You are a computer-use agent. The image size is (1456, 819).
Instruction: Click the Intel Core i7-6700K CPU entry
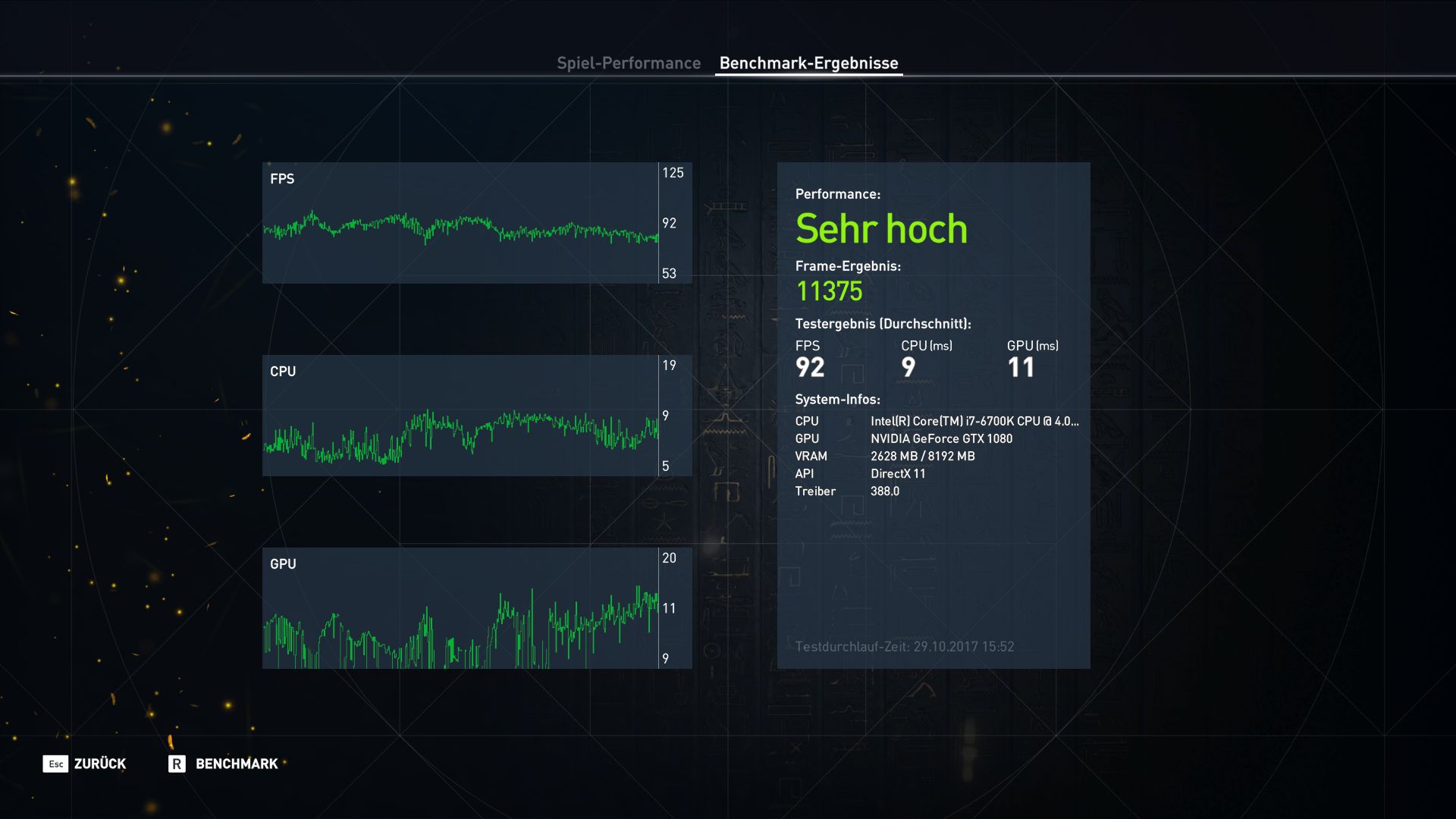(x=974, y=421)
